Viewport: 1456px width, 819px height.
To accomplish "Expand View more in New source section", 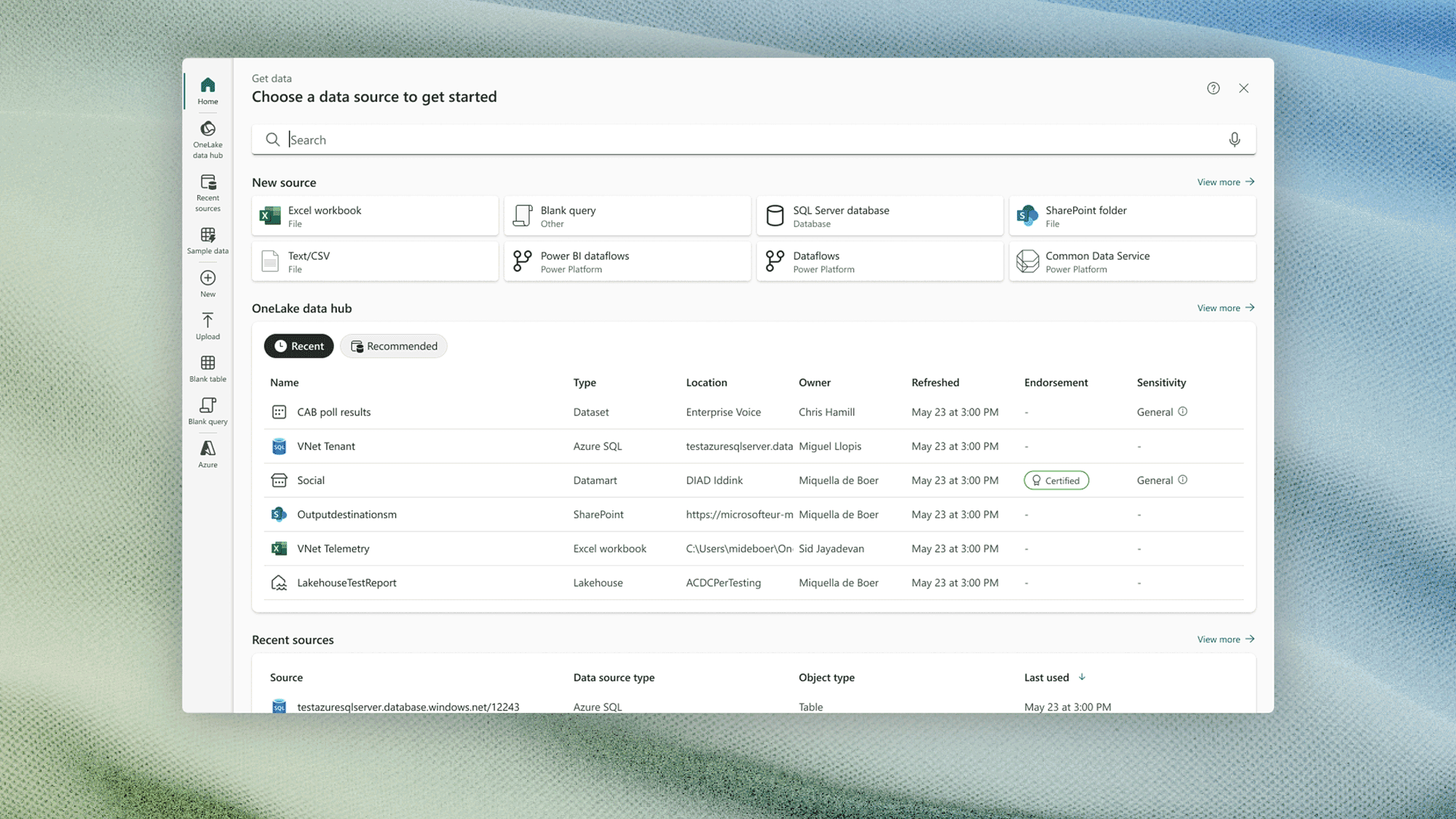I will (x=1225, y=181).
